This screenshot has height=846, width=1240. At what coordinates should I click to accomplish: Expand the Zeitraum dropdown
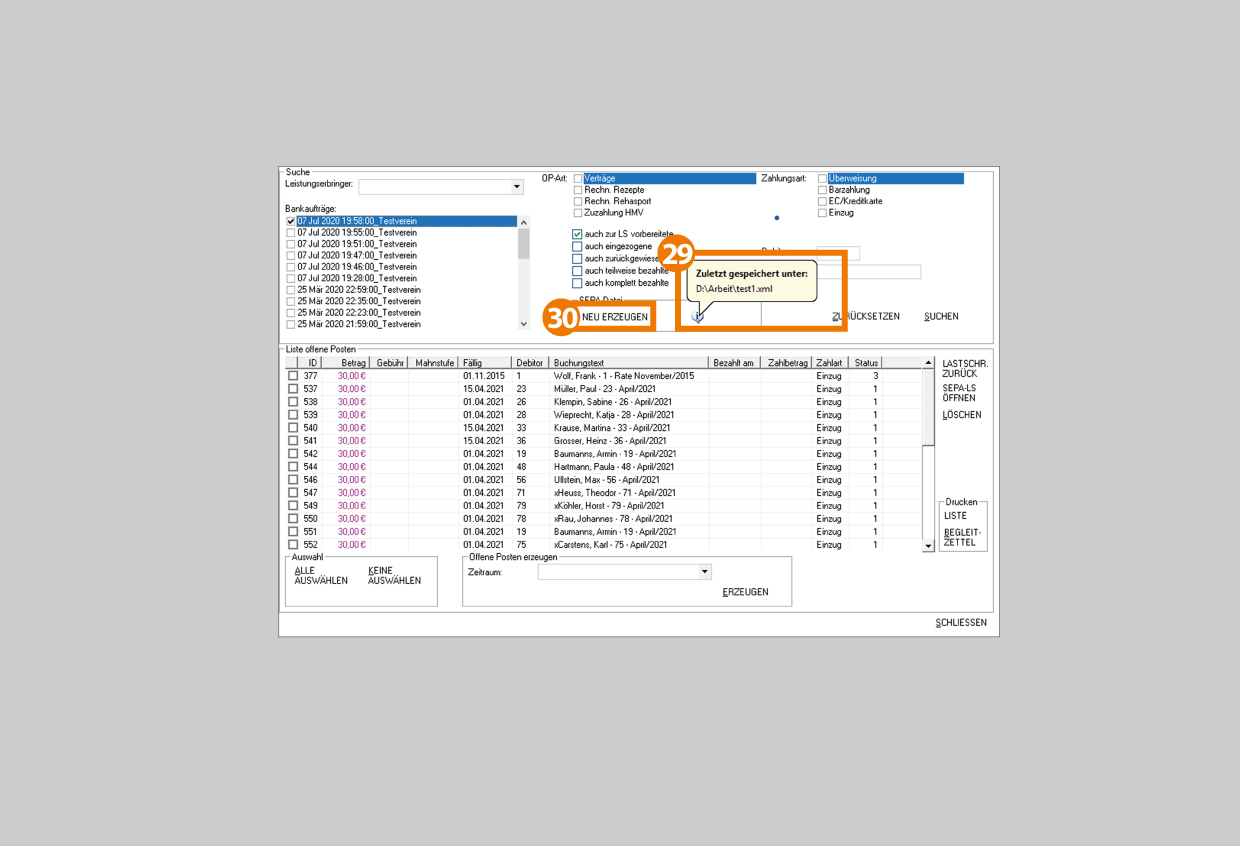704,573
